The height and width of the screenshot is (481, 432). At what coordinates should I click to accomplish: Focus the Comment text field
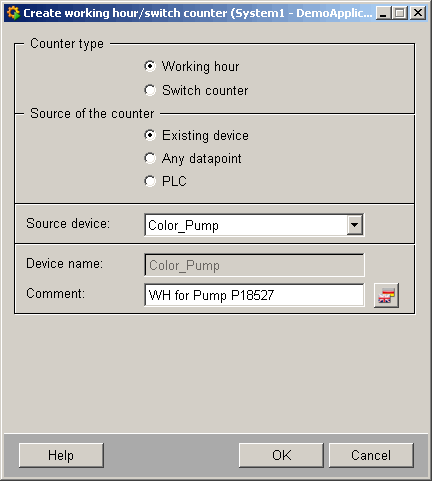point(254,295)
